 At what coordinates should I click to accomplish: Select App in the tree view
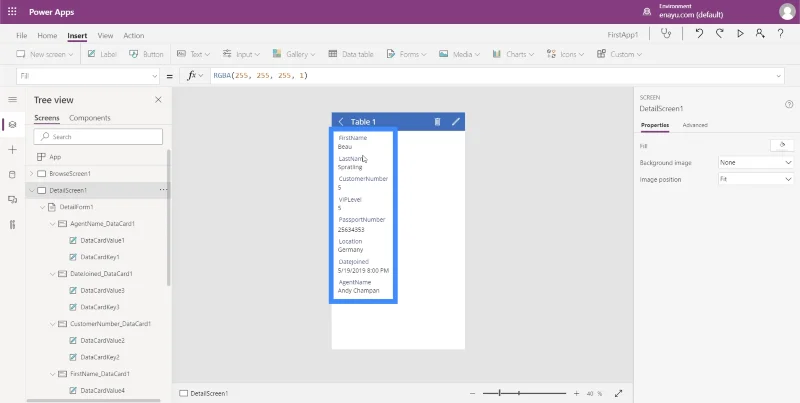(x=55, y=157)
